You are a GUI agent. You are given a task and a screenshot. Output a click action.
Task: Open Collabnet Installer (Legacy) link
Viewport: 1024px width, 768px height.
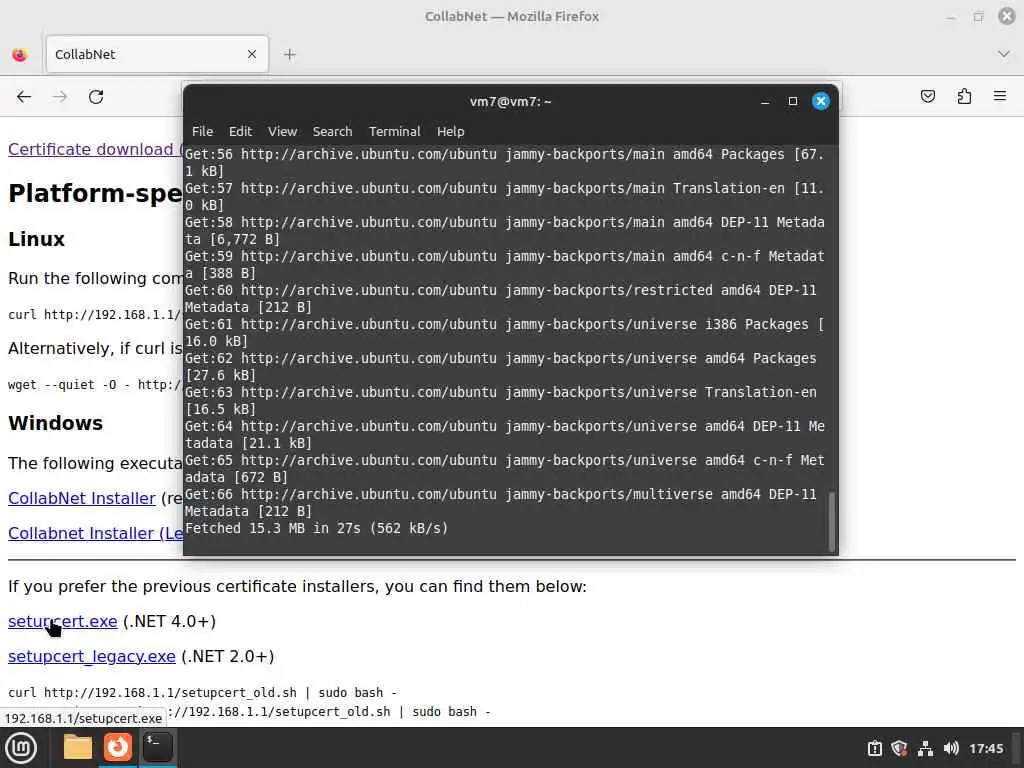[95, 534]
